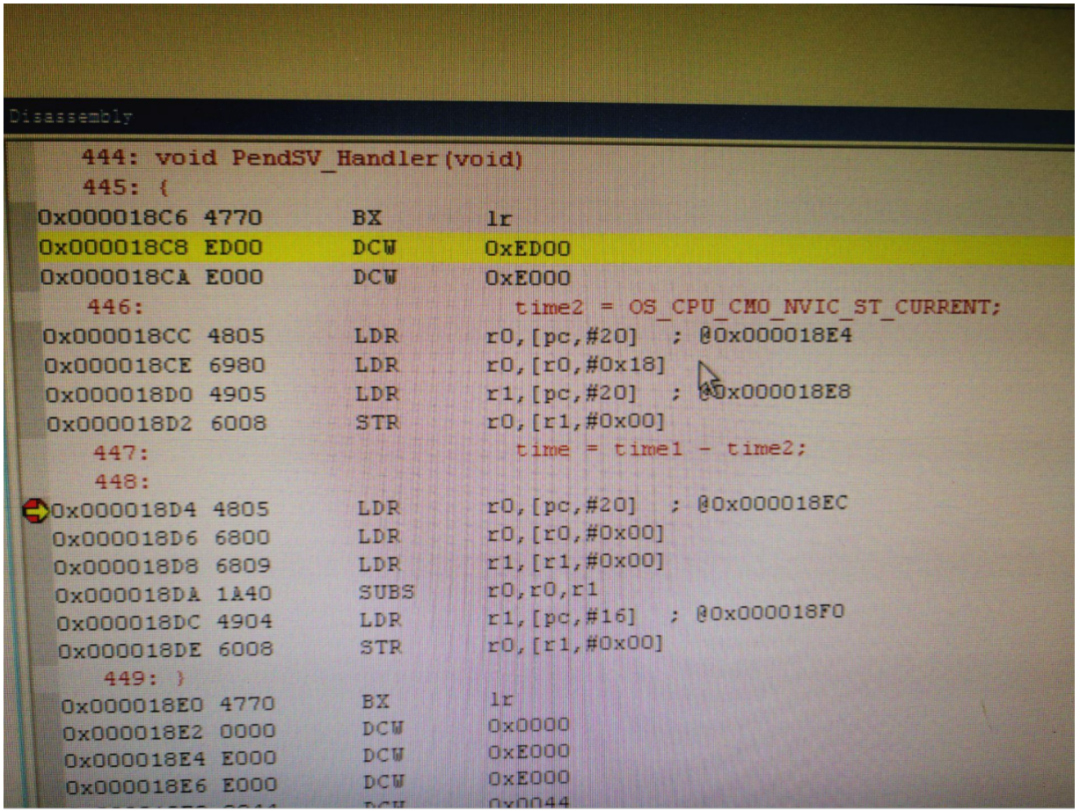This screenshot has height=811, width=1080.
Task: Select row 0x000018DA SUBS r0,r0,r1
Action: (x=326, y=593)
